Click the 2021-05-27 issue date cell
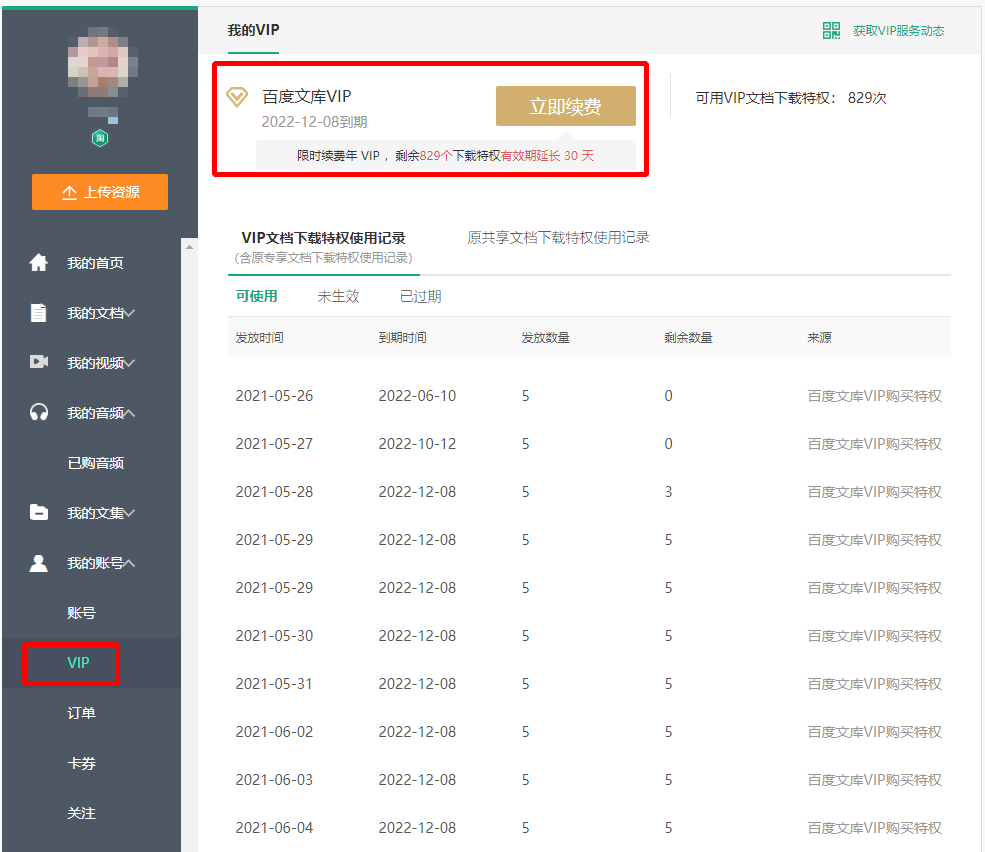Image resolution: width=985 pixels, height=852 pixels. point(274,444)
